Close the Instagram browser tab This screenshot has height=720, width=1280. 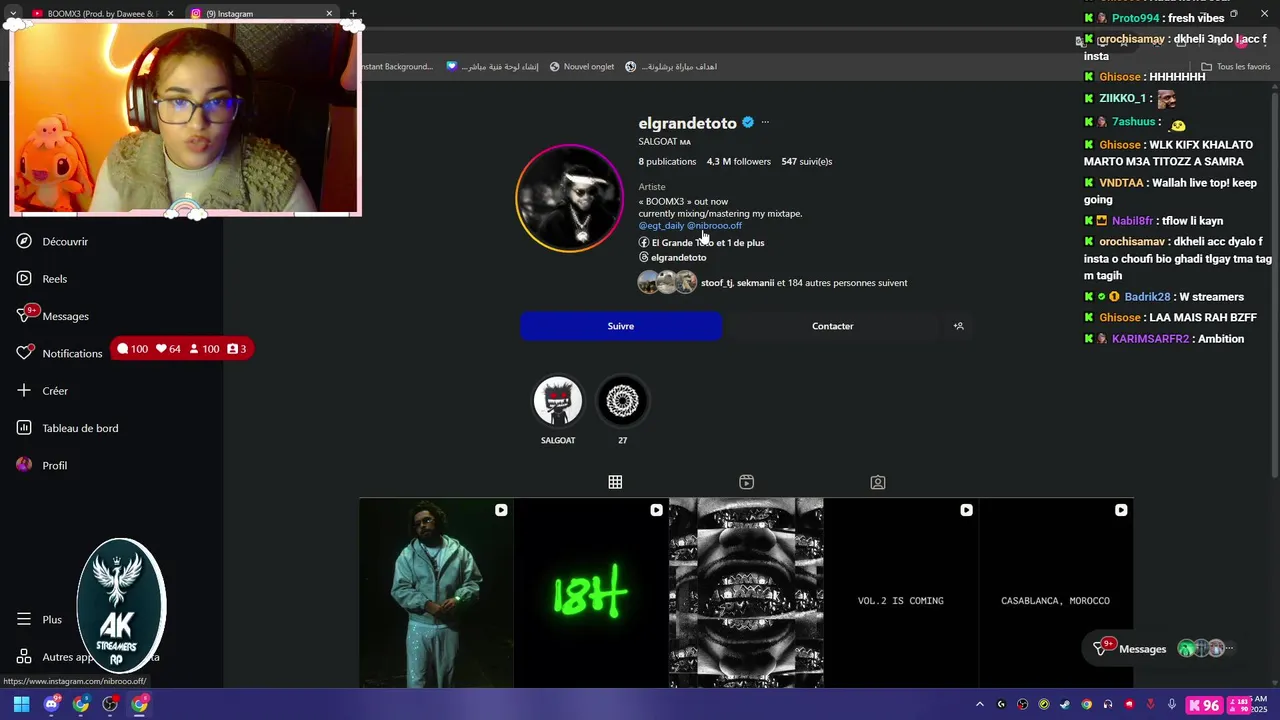click(329, 14)
